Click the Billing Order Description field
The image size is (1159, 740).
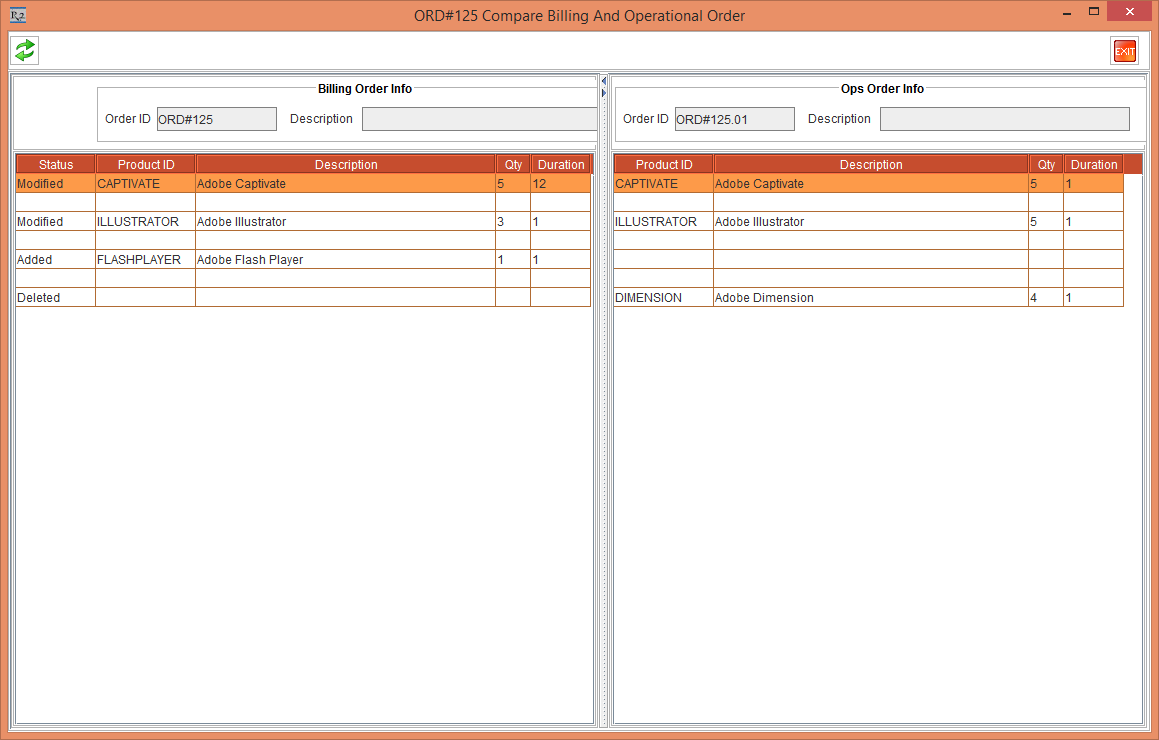(479, 119)
